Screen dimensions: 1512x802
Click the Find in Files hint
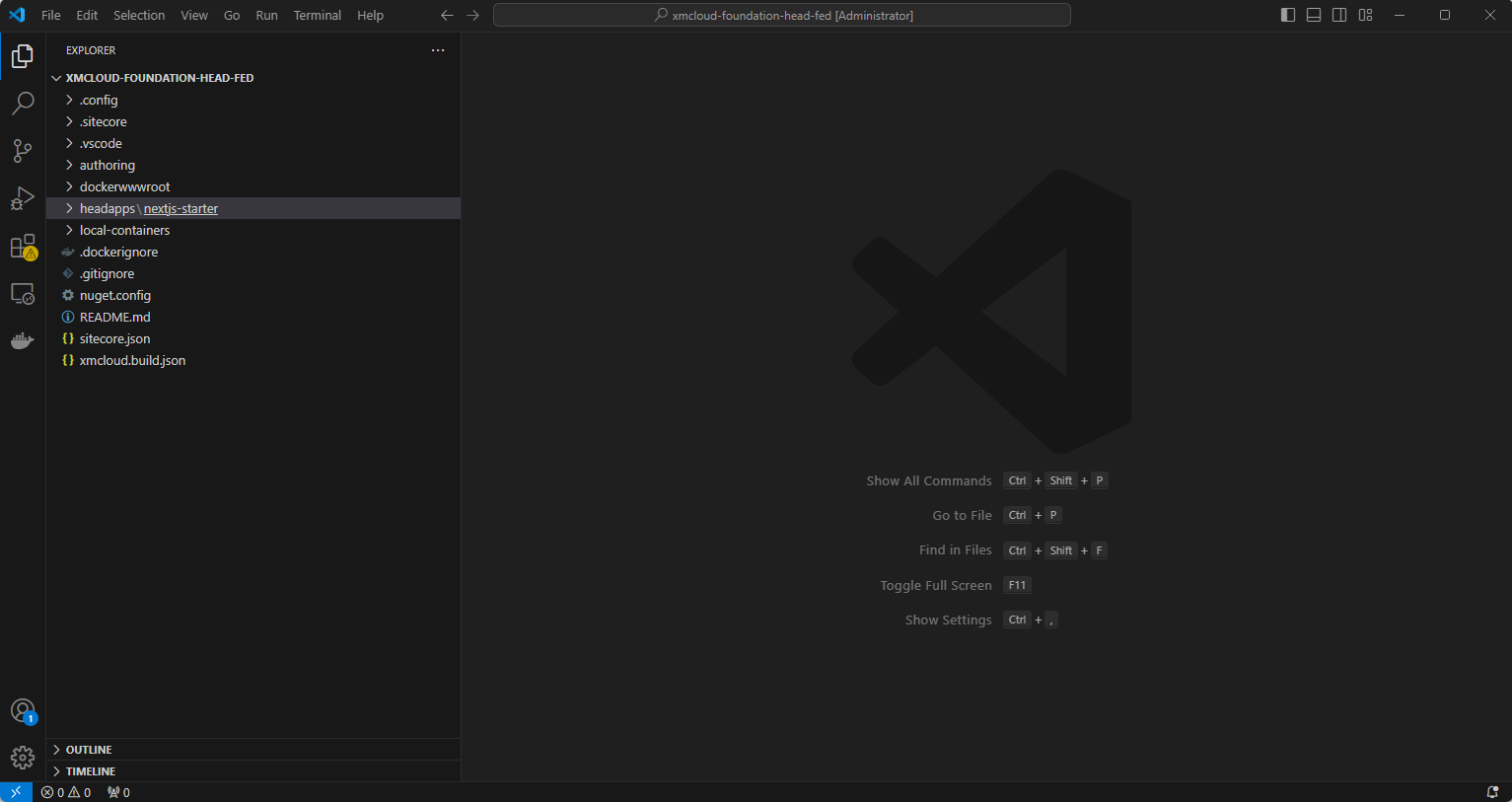click(x=955, y=550)
